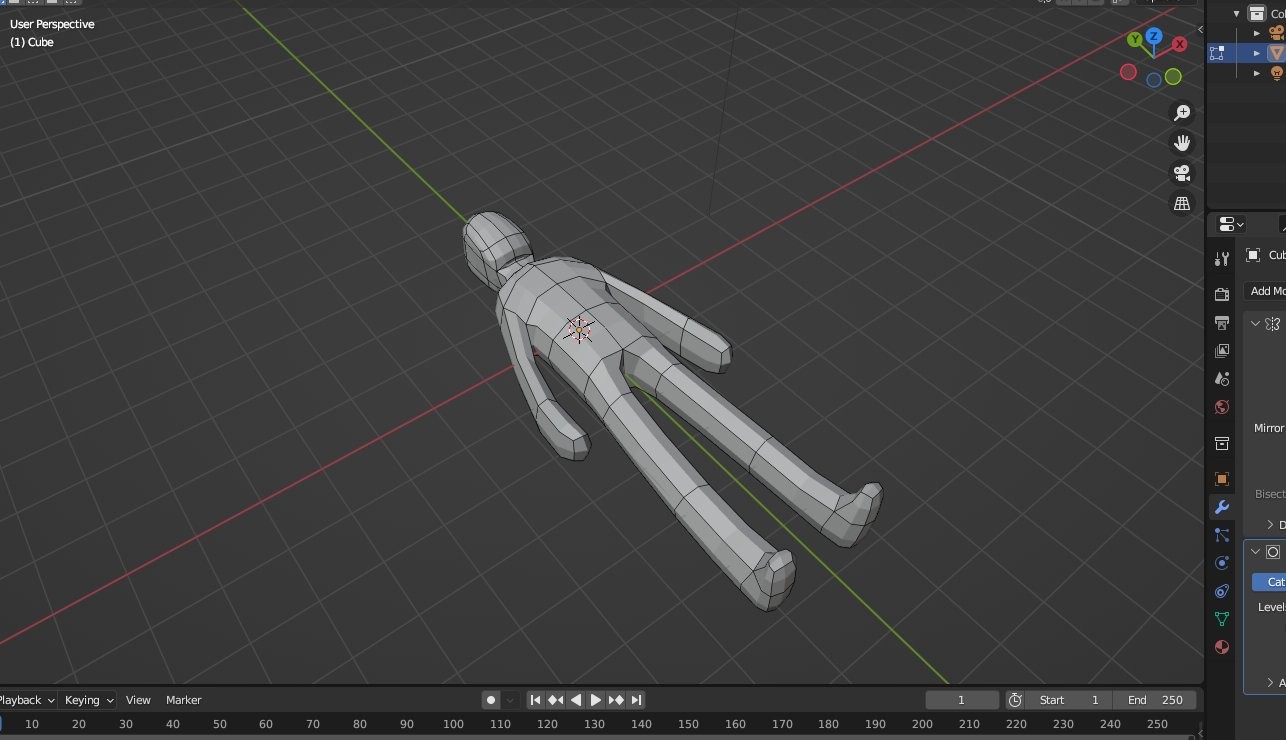This screenshot has height=740, width=1286.
Task: Click the zoom in/out viewport icon
Action: (x=1182, y=113)
